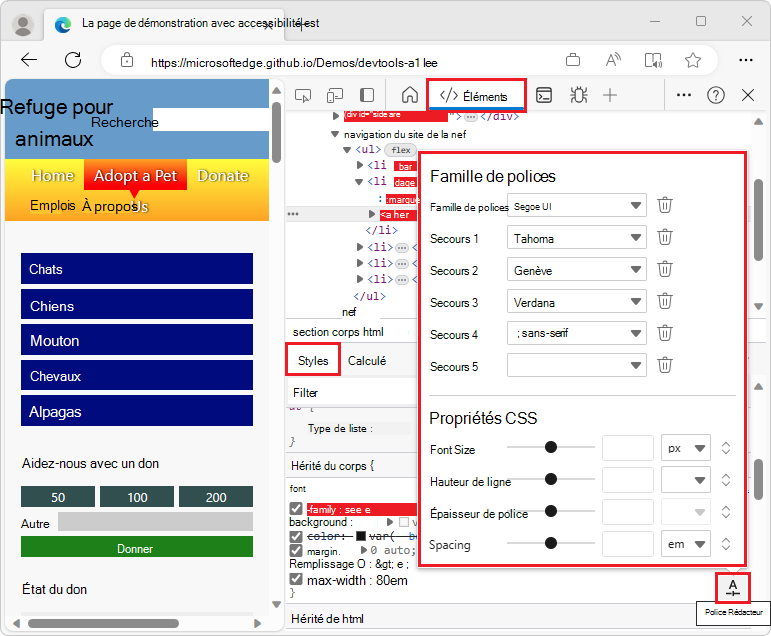The width and height of the screenshot is (771, 636).
Task: Toggle the max-width 80em checkbox
Action: tap(296, 579)
